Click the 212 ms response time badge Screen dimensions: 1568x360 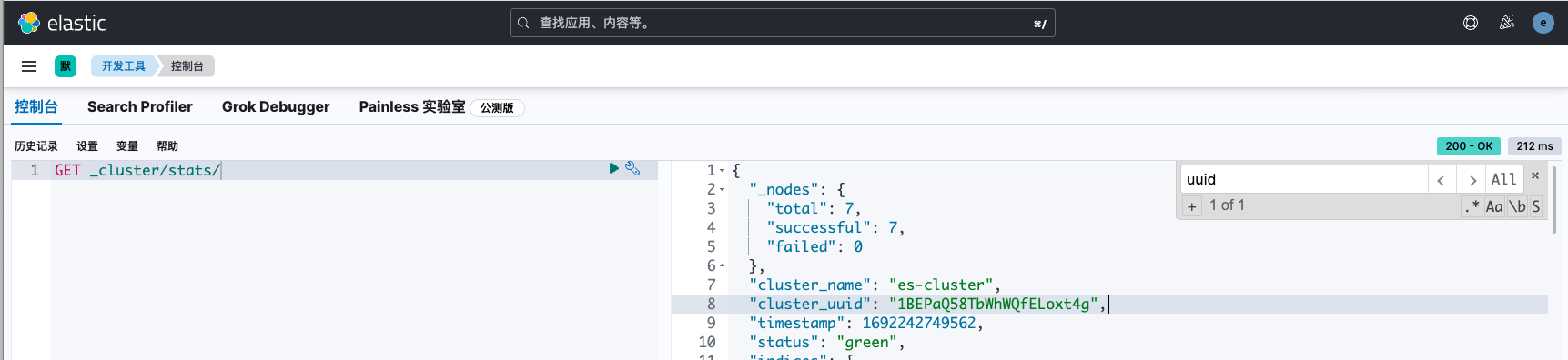1535,146
